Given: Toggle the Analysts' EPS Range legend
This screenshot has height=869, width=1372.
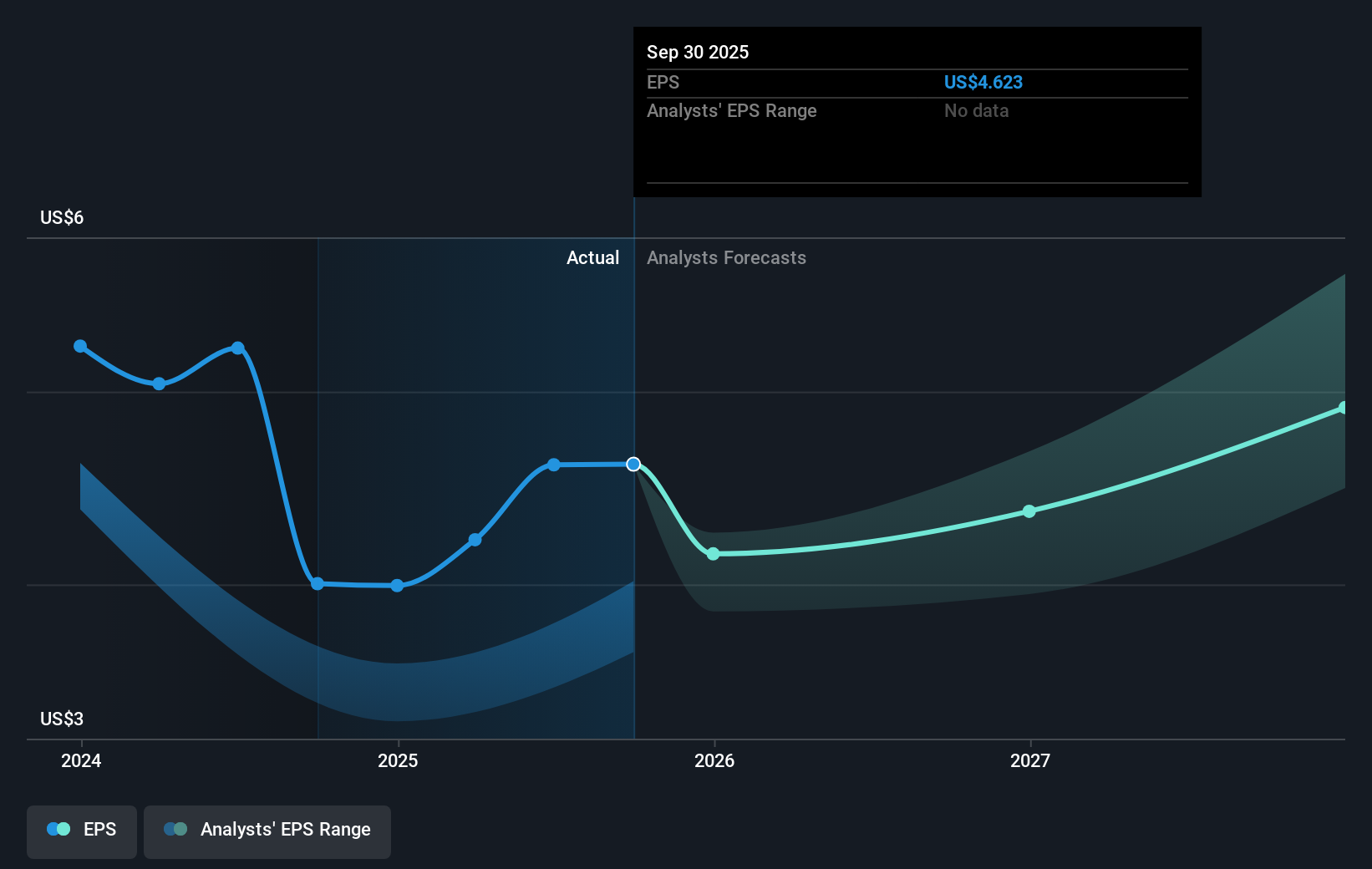Looking at the screenshot, I should 267,831.
